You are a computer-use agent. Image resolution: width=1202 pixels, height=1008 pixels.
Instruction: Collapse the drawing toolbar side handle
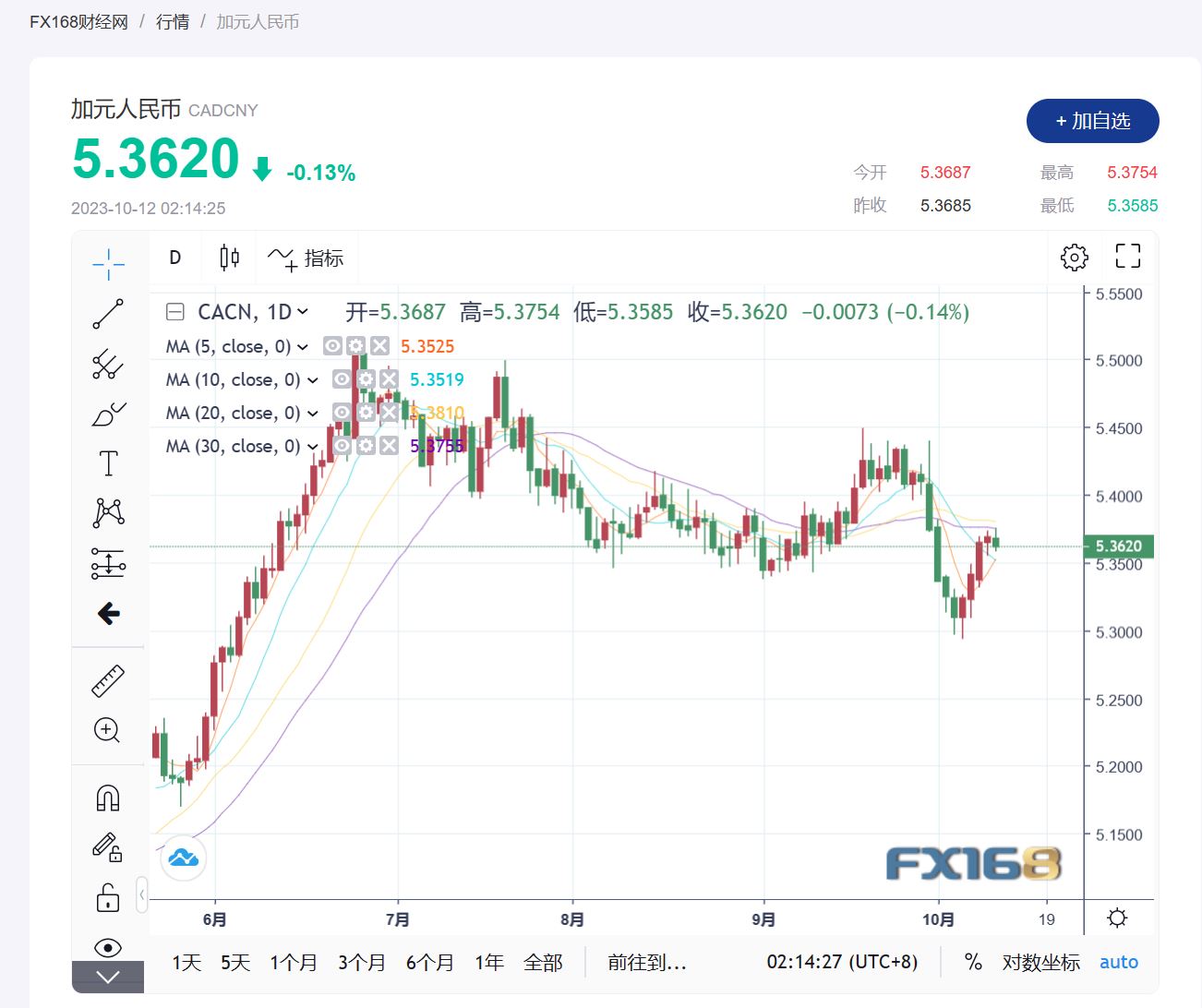141,894
